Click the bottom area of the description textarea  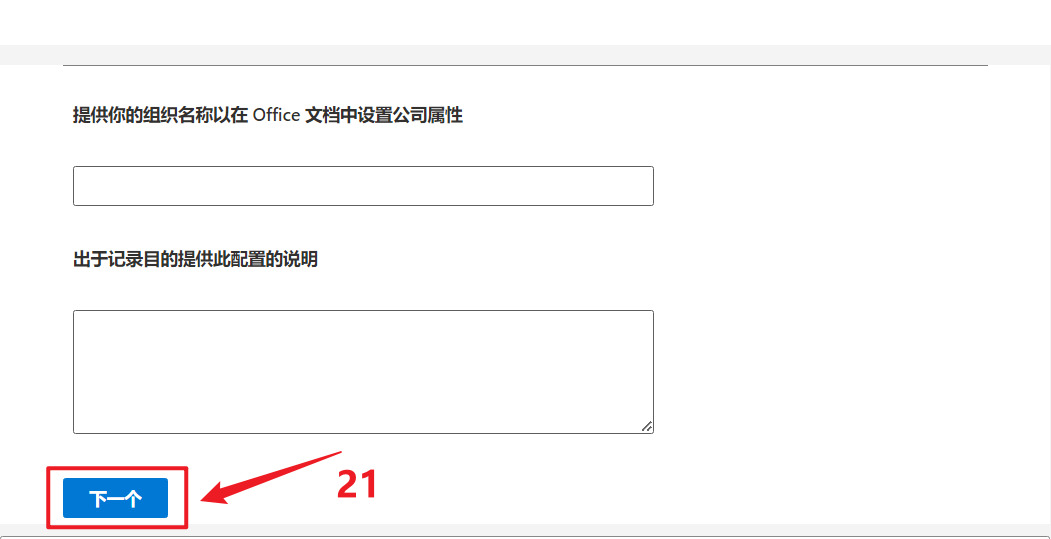(363, 424)
